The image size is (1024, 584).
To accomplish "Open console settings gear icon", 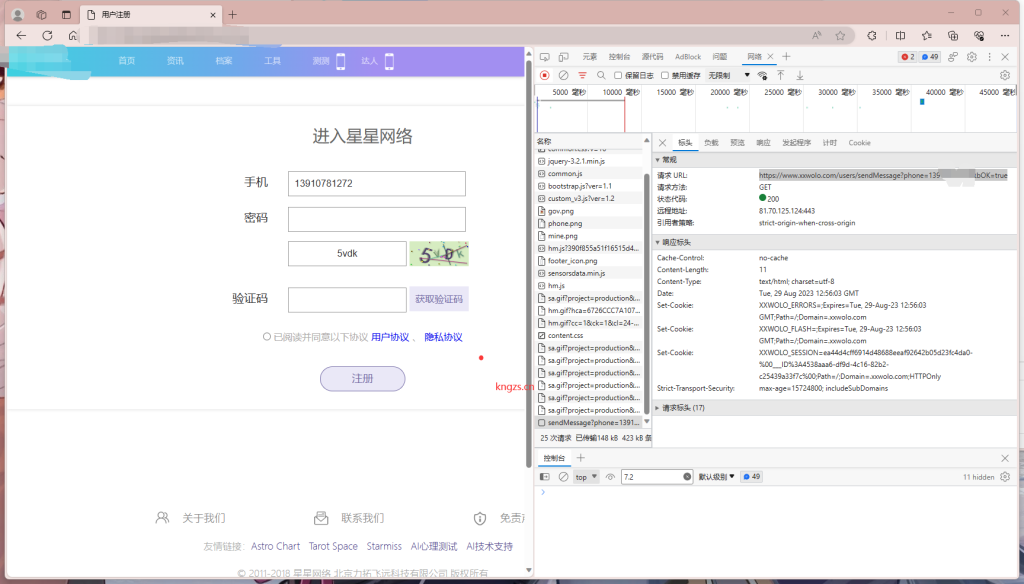I will [x=1005, y=477].
